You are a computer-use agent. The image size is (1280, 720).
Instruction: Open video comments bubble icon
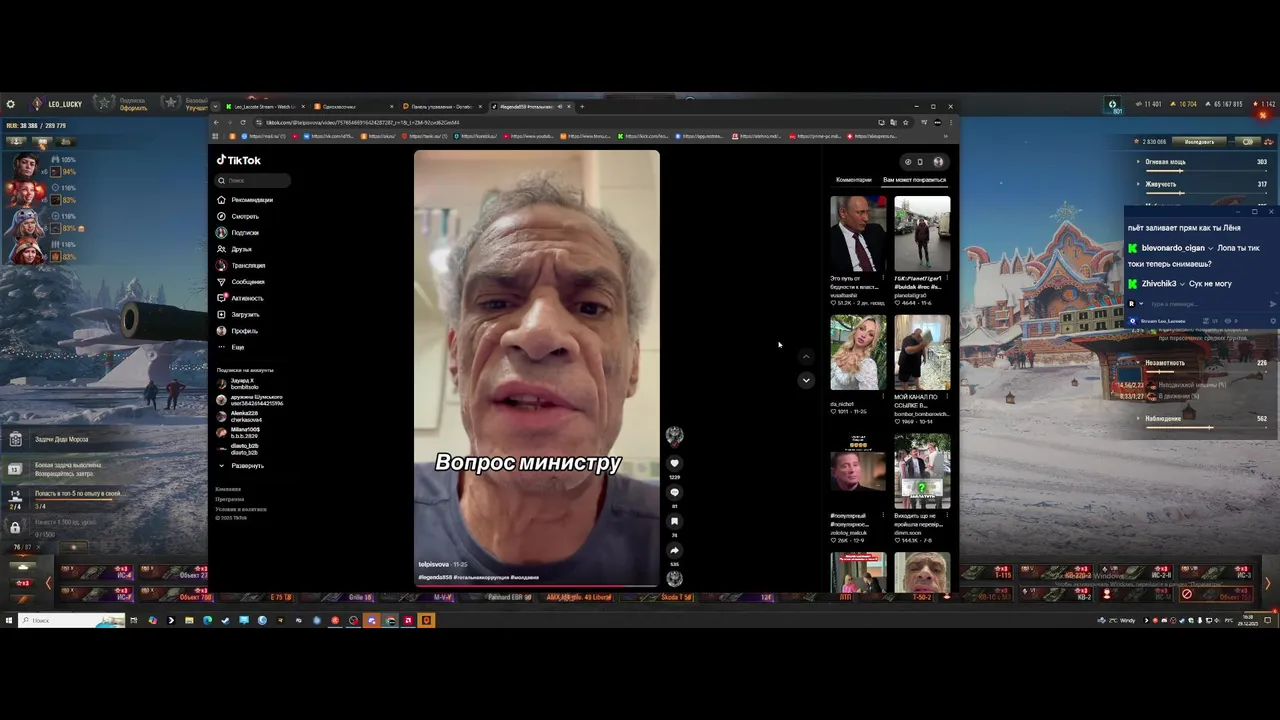[674, 492]
